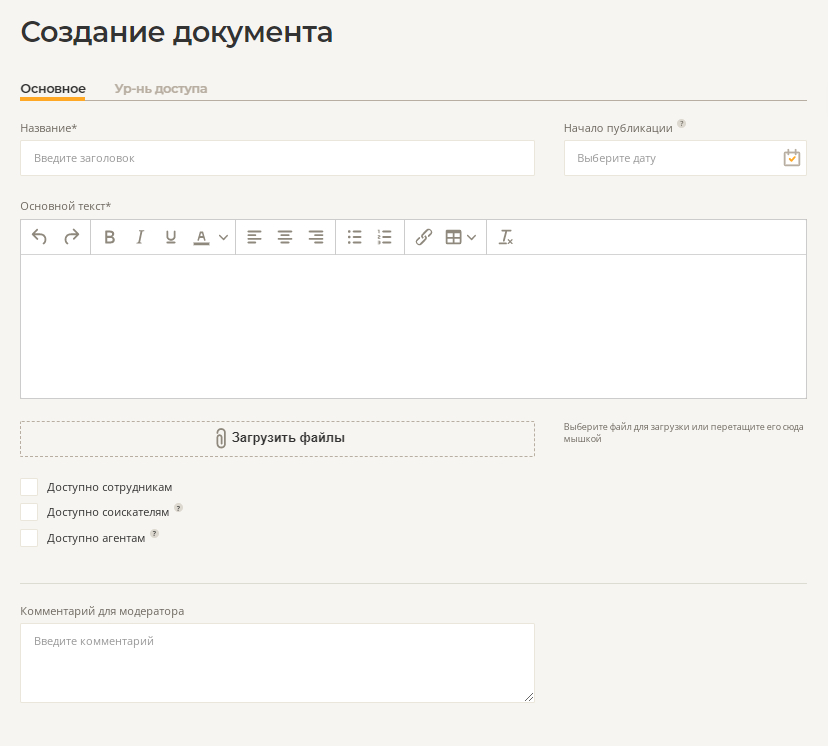828x746 pixels.
Task: Open the text color dropdown arrow
Action: click(x=223, y=238)
